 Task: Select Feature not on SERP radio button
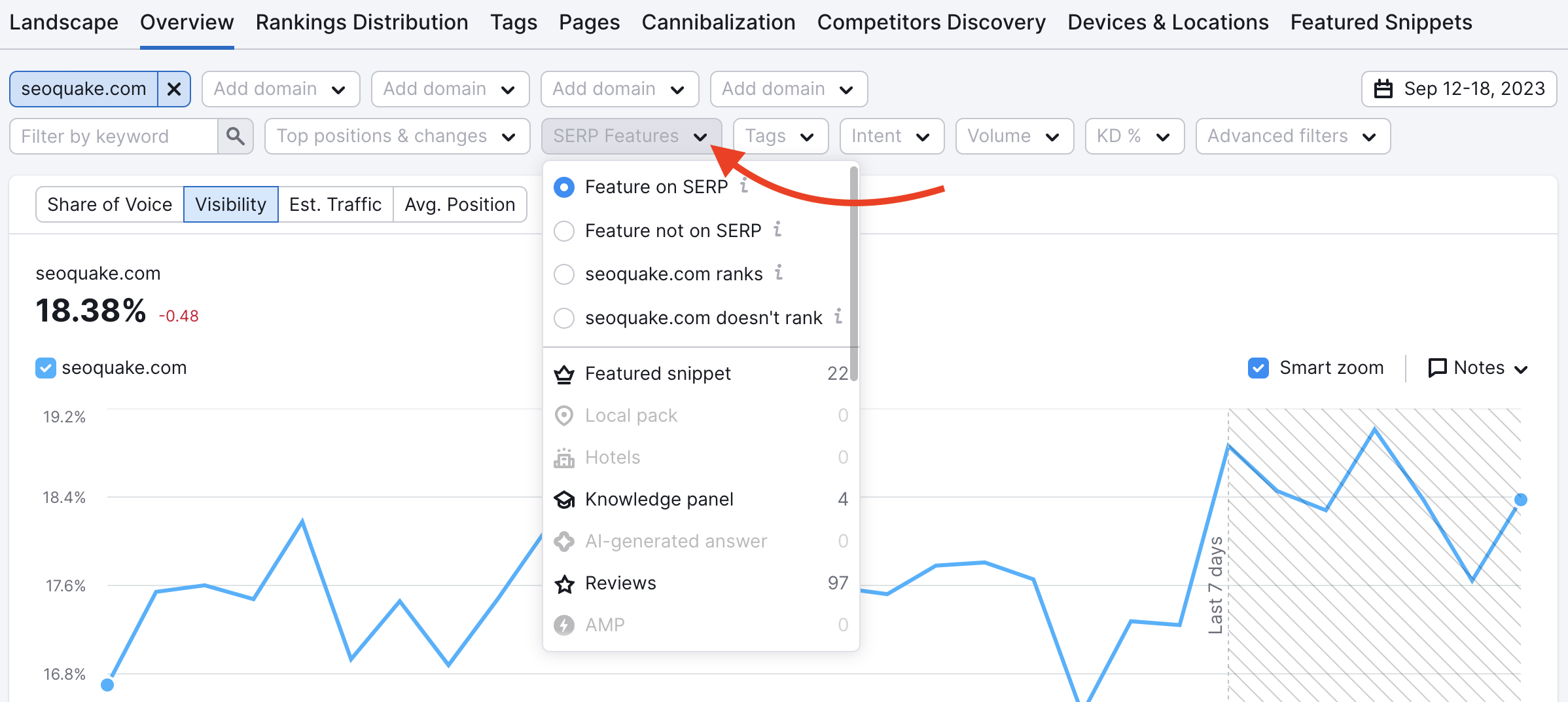(564, 231)
